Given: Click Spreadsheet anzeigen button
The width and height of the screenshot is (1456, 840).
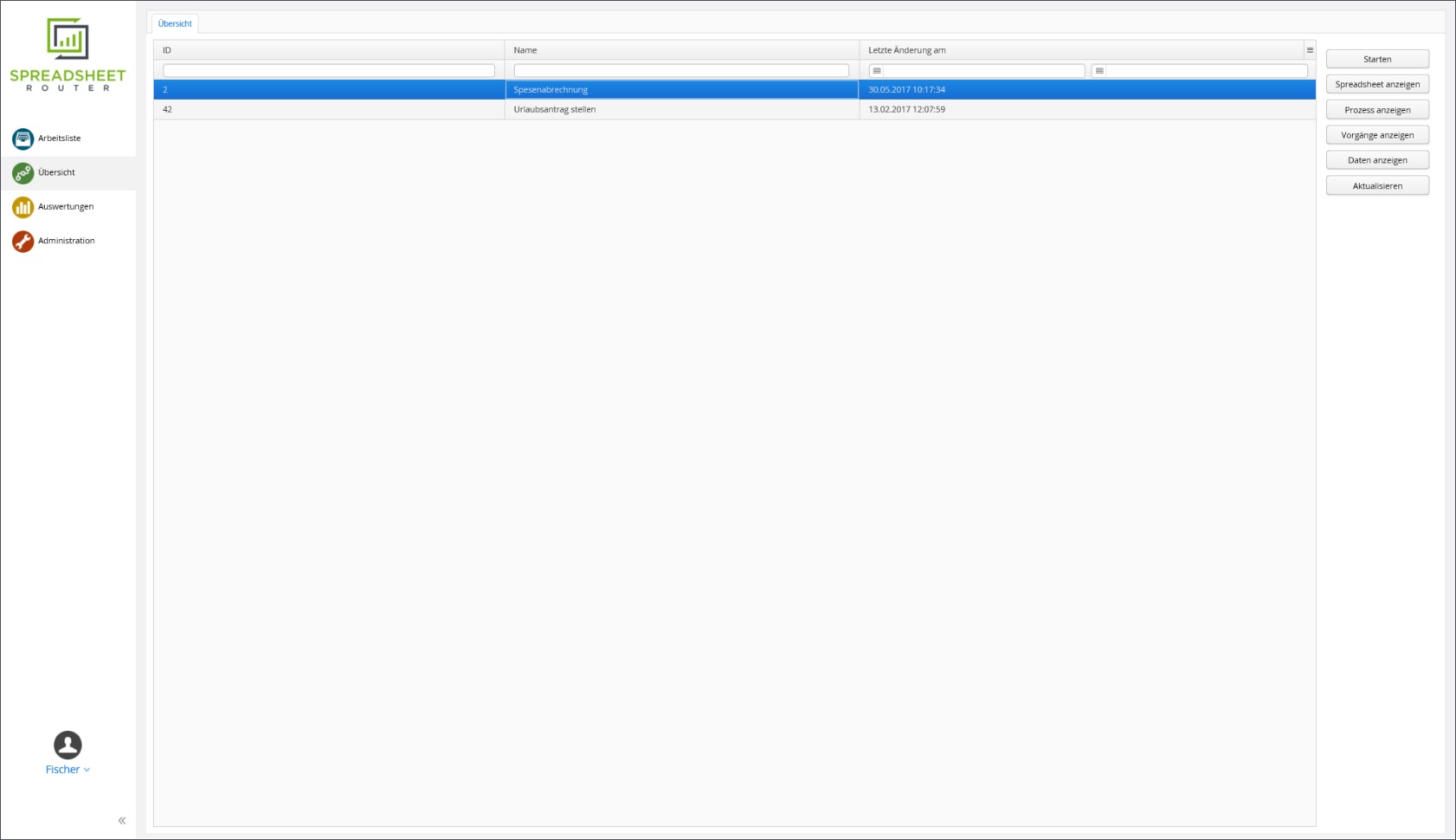Looking at the screenshot, I should click(x=1377, y=84).
